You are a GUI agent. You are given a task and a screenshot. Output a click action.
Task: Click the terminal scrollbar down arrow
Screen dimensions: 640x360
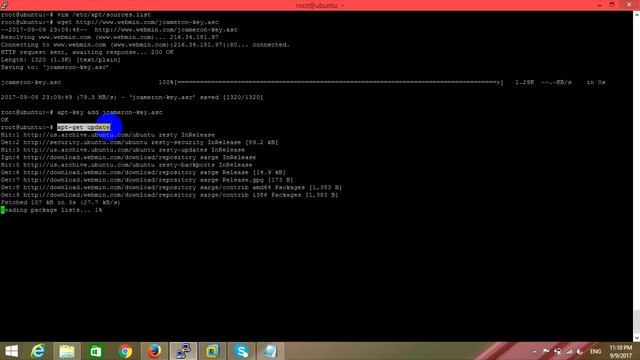(x=636, y=338)
